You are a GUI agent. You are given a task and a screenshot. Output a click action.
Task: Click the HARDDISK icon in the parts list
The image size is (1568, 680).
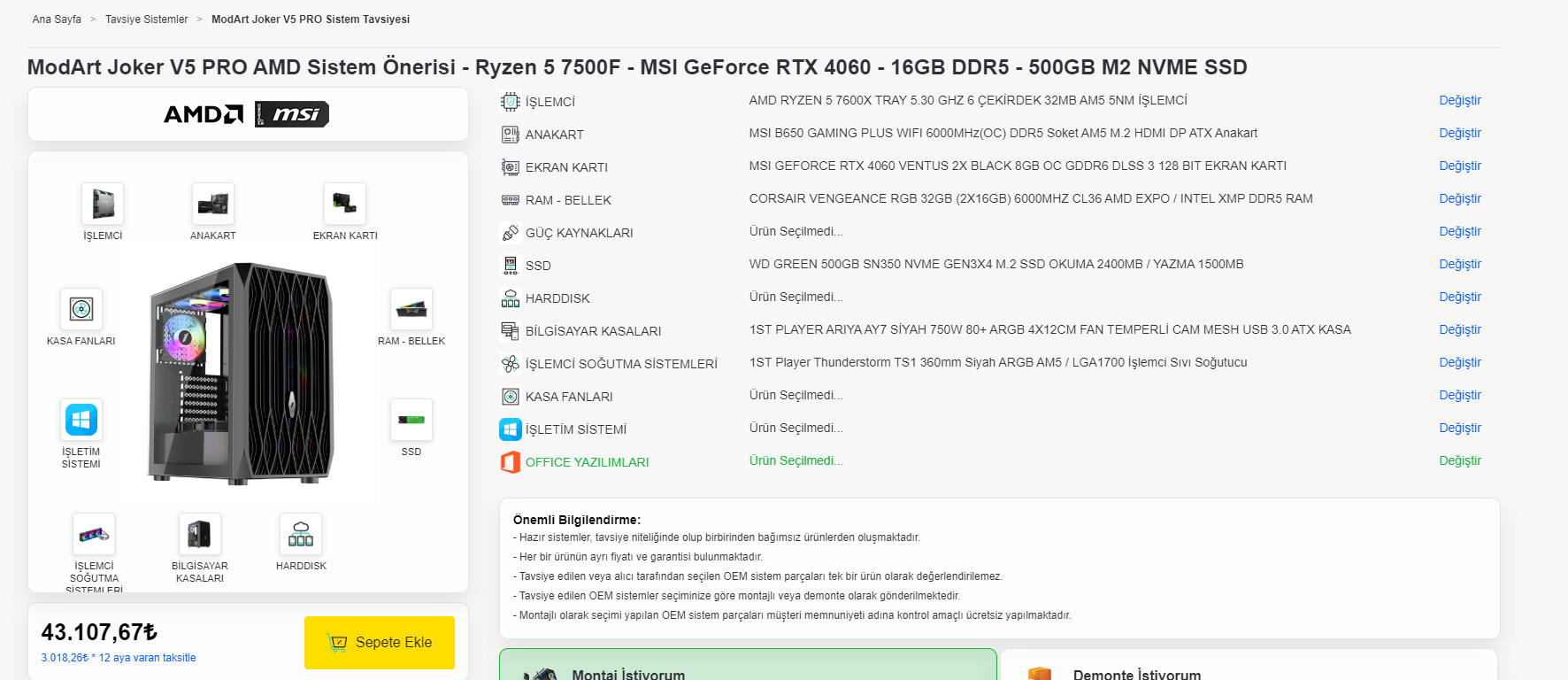point(511,298)
